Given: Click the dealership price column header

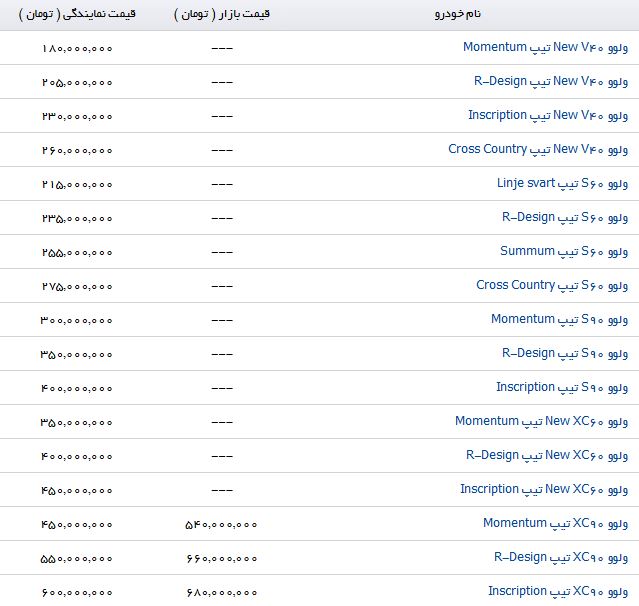Looking at the screenshot, I should tap(77, 14).
